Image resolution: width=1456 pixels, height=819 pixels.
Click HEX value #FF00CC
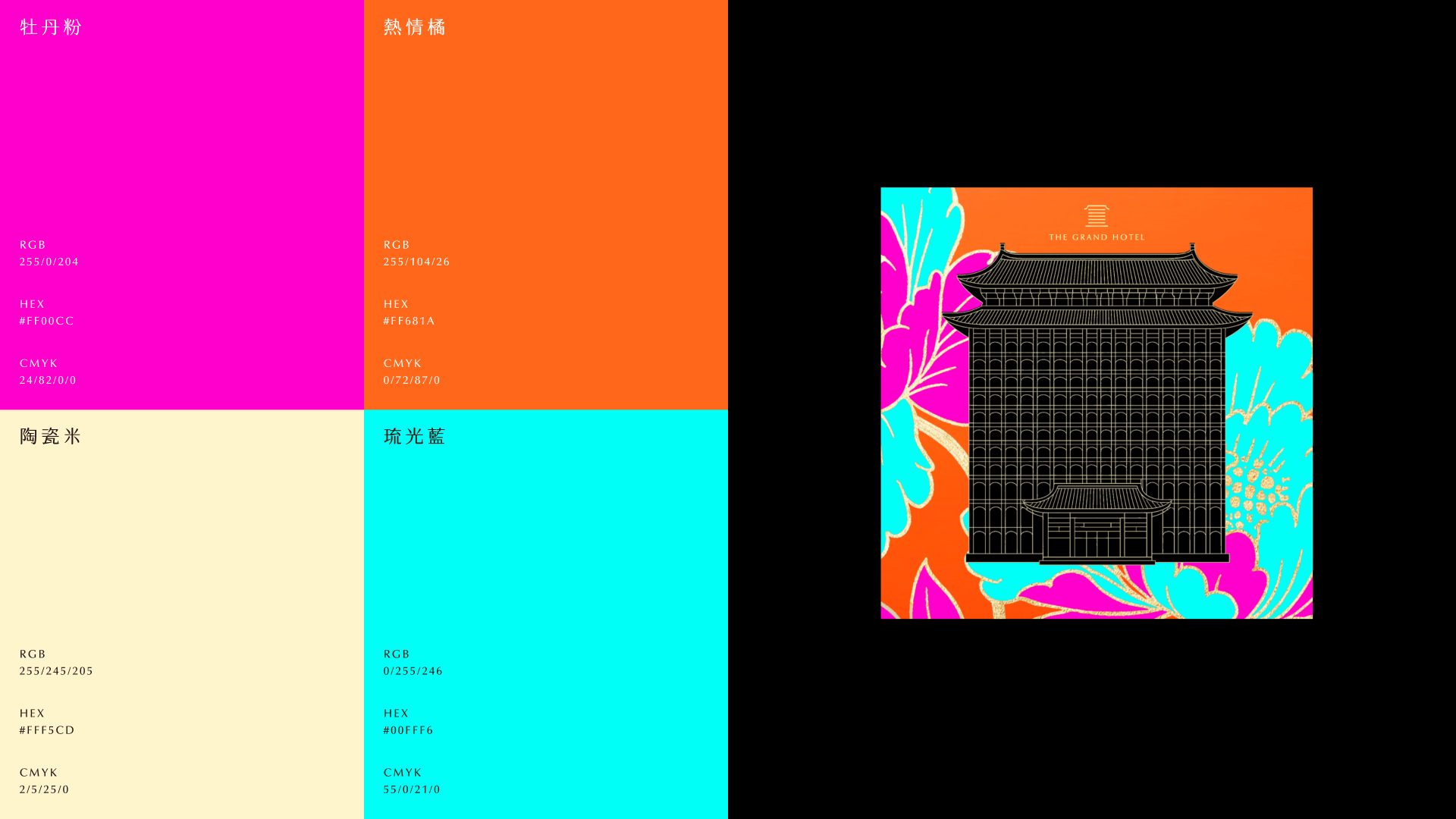tap(47, 321)
